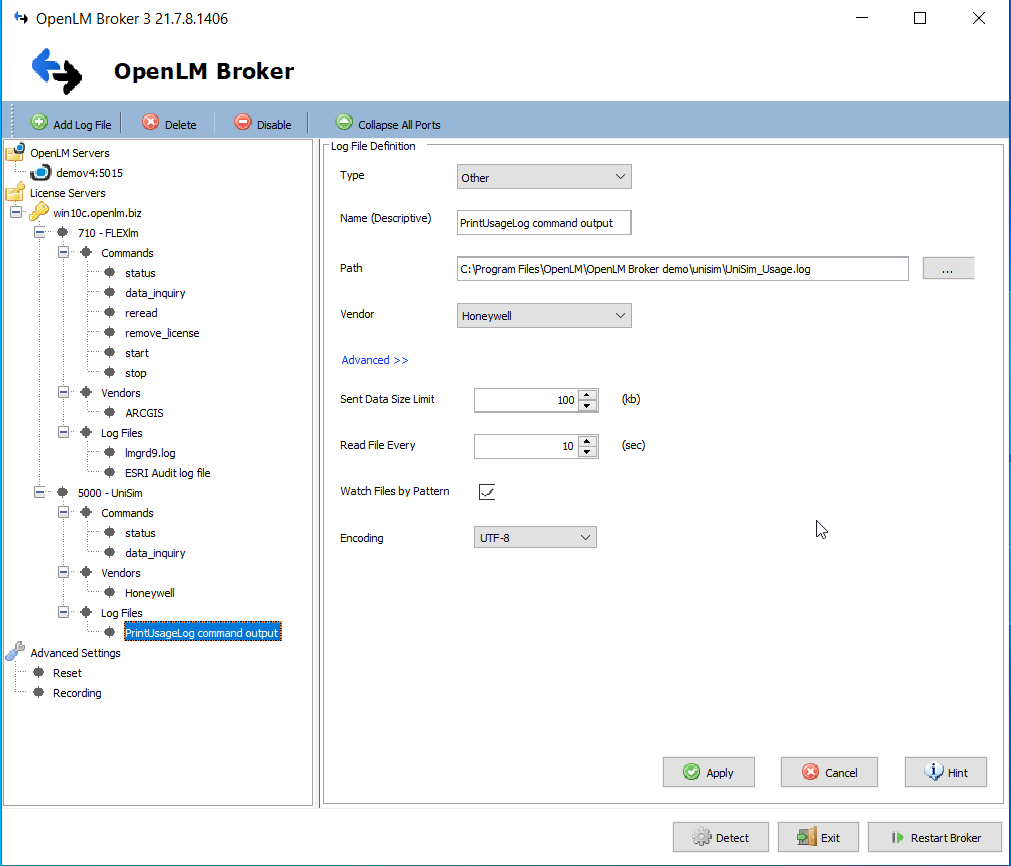Open the Encoding dropdown
1011x866 pixels.
click(535, 537)
